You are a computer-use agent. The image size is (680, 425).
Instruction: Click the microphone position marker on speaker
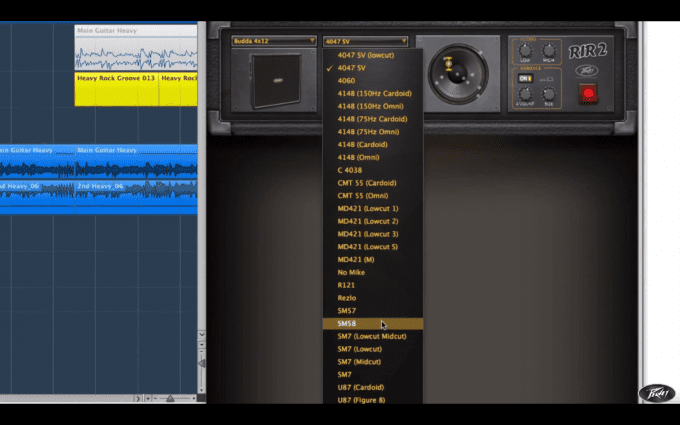(449, 65)
